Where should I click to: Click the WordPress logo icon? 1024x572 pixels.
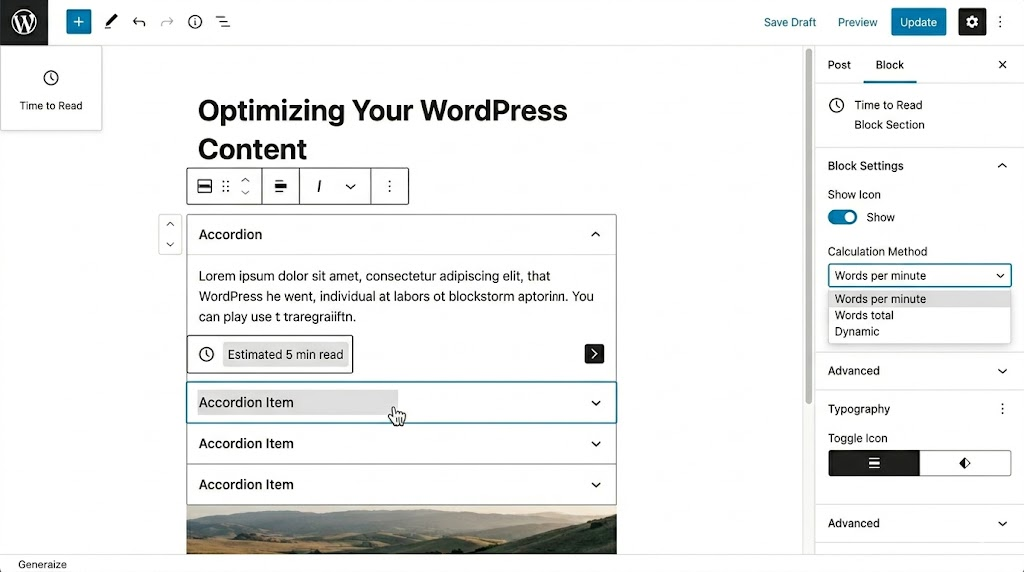pos(24,22)
